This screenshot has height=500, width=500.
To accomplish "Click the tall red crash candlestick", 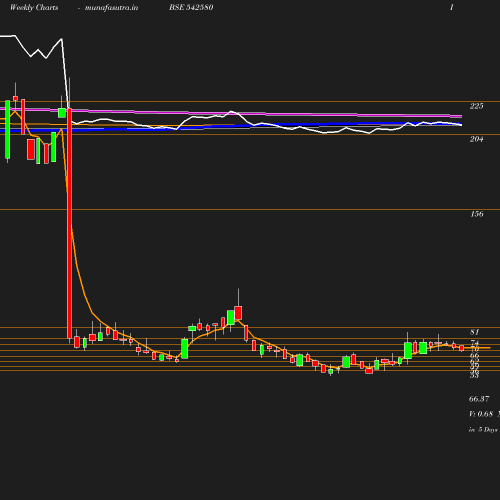I will 69,223.
